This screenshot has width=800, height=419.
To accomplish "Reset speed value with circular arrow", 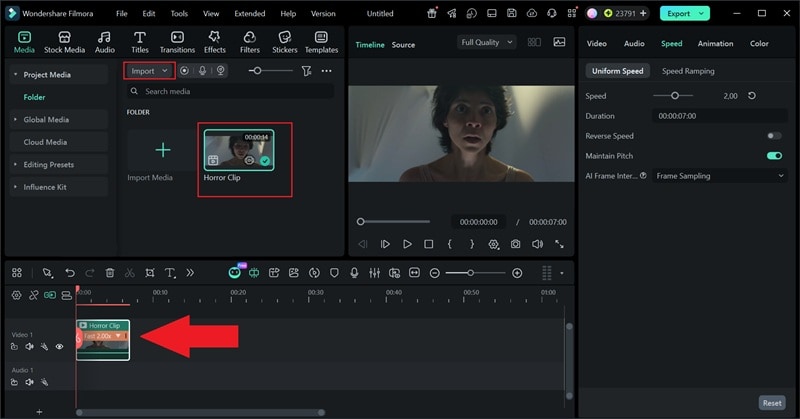I will 752,96.
